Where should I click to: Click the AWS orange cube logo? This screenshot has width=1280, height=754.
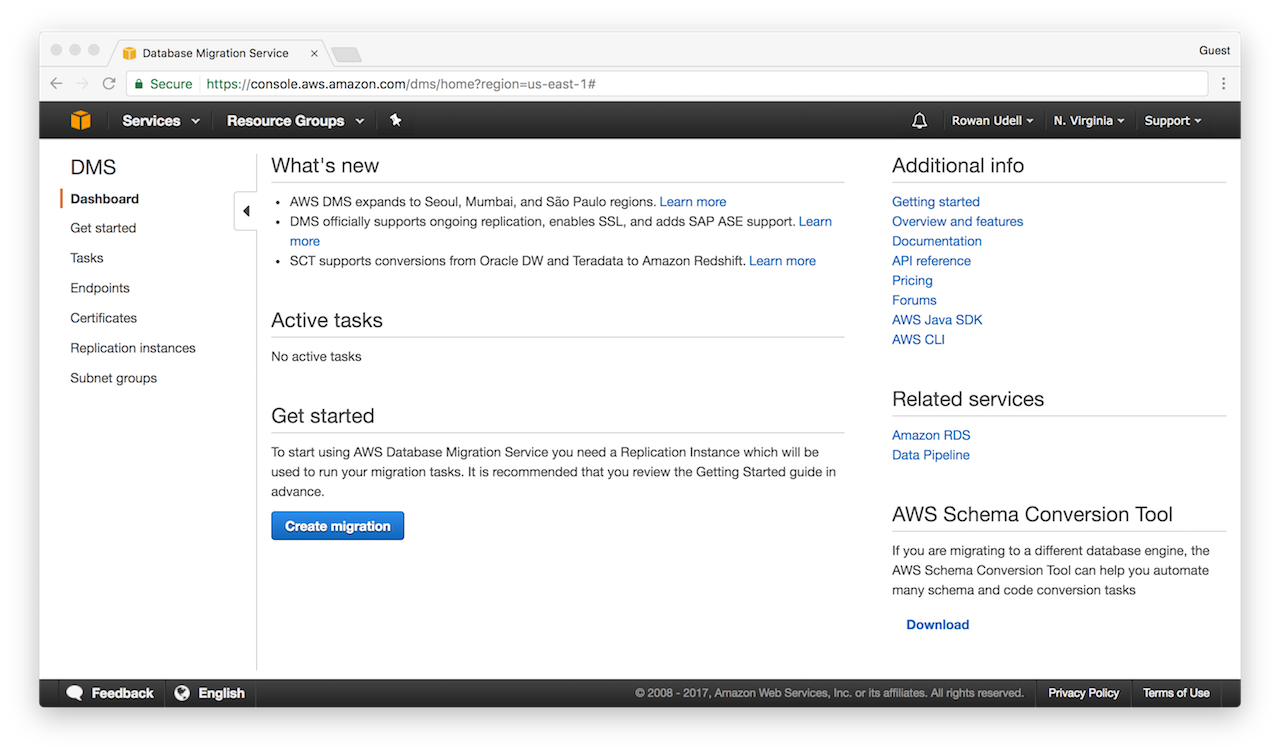tap(81, 120)
